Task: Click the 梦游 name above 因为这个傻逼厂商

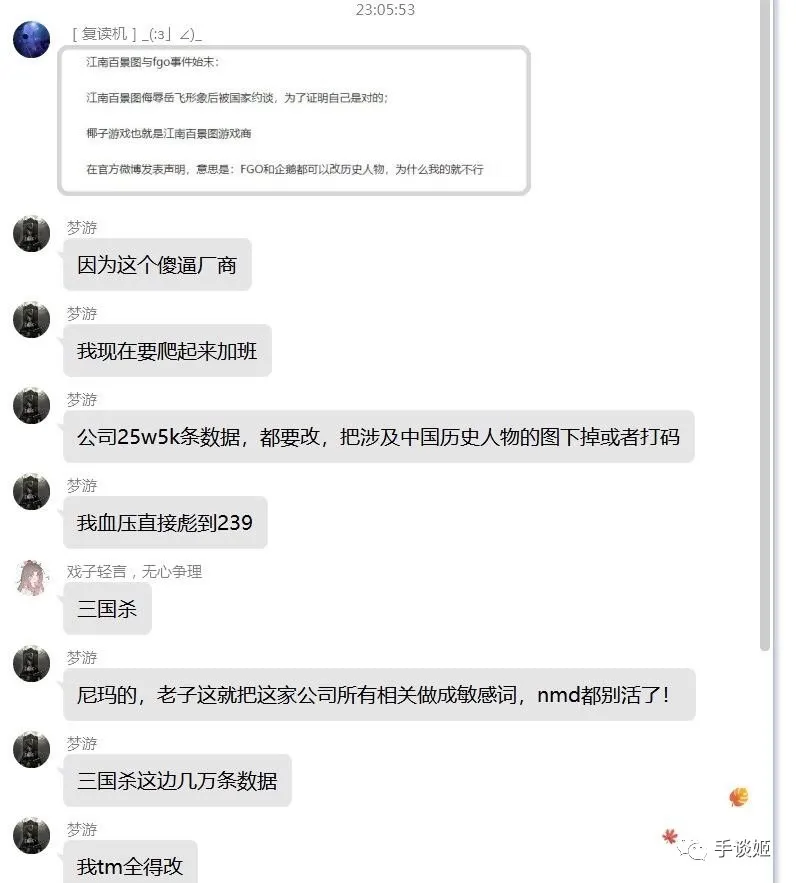Action: 82,228
